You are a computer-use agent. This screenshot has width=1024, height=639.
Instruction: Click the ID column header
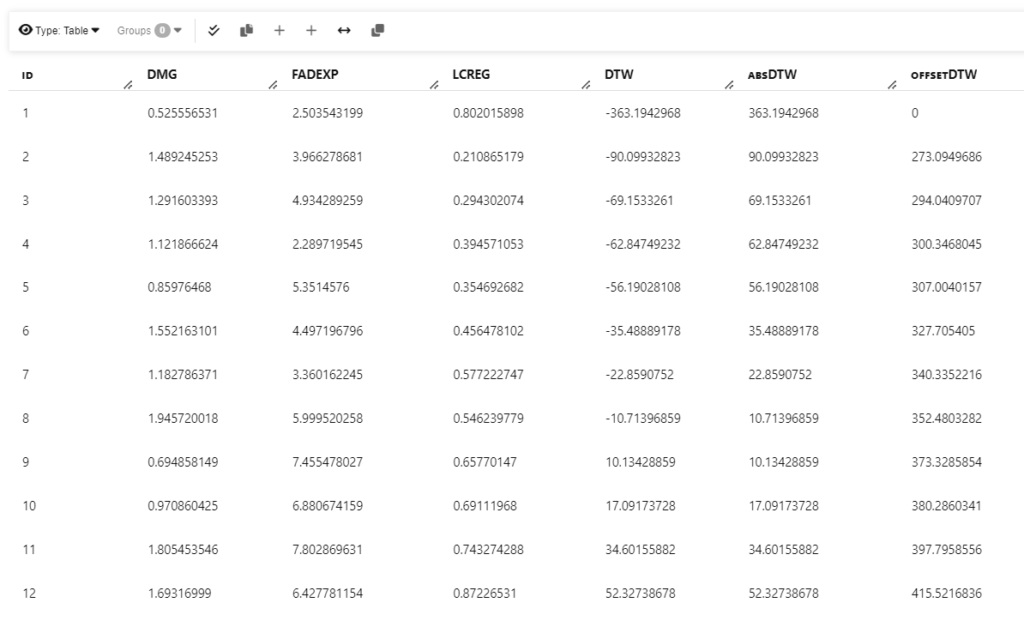point(26,75)
